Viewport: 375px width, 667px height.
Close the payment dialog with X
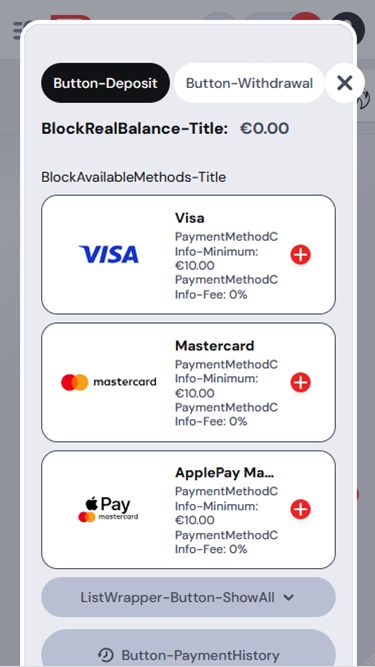[x=345, y=83]
